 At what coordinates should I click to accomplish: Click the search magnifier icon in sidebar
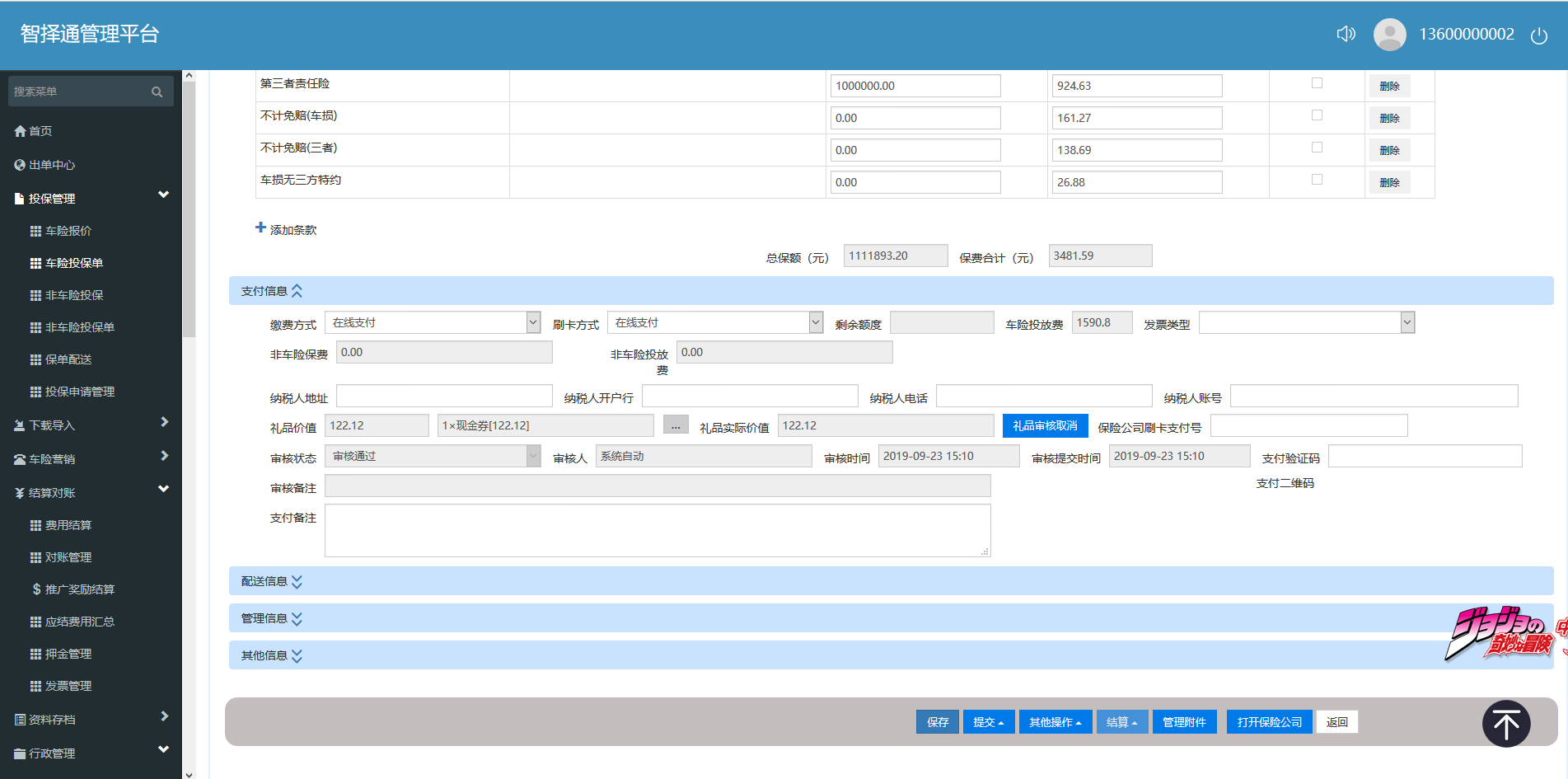point(157,92)
